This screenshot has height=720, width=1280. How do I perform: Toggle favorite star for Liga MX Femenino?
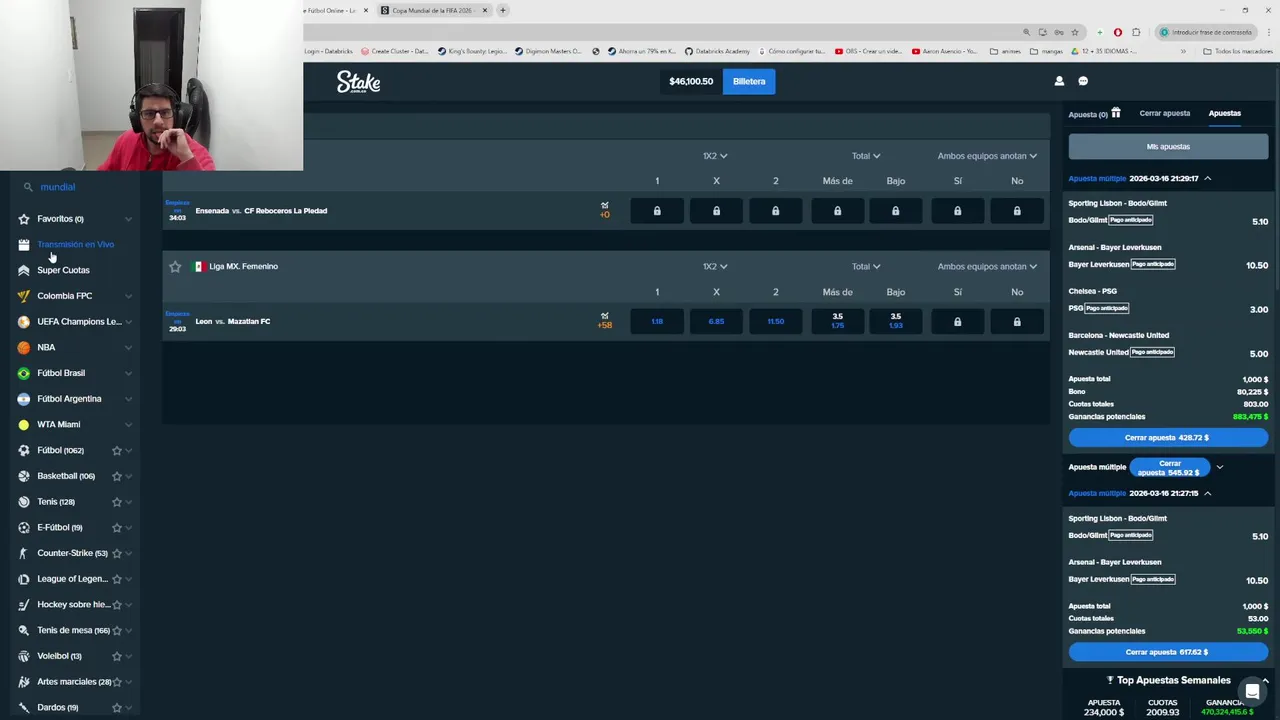coord(175,266)
